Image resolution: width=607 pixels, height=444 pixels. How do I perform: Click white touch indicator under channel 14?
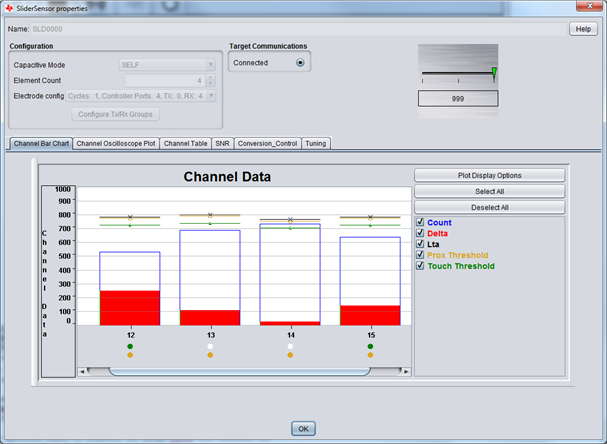(x=290, y=346)
